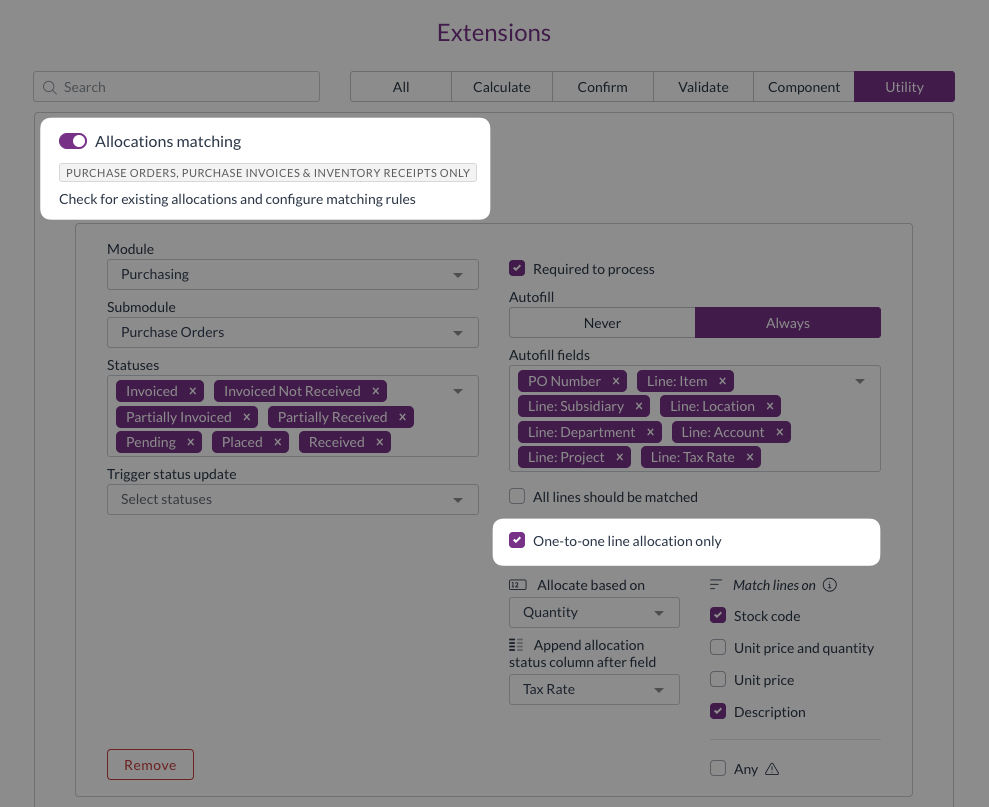Remove the PO Number autofill tag
Screen dimensions: 989x807
click(x=616, y=381)
